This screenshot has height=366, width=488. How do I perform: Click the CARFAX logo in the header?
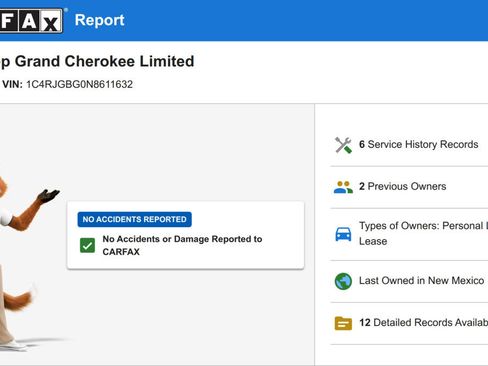click(x=31, y=21)
